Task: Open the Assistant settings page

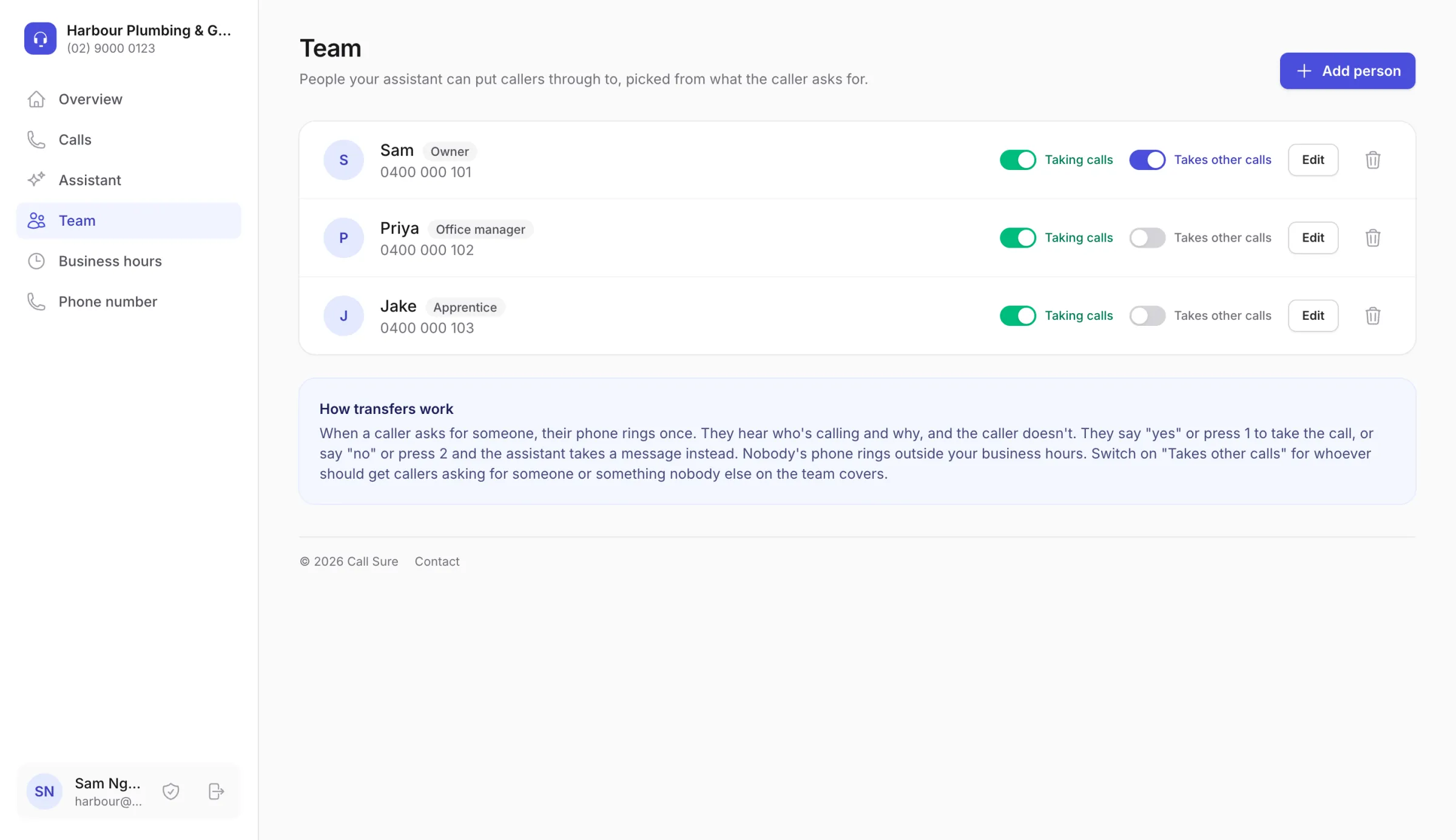Action: [129, 180]
